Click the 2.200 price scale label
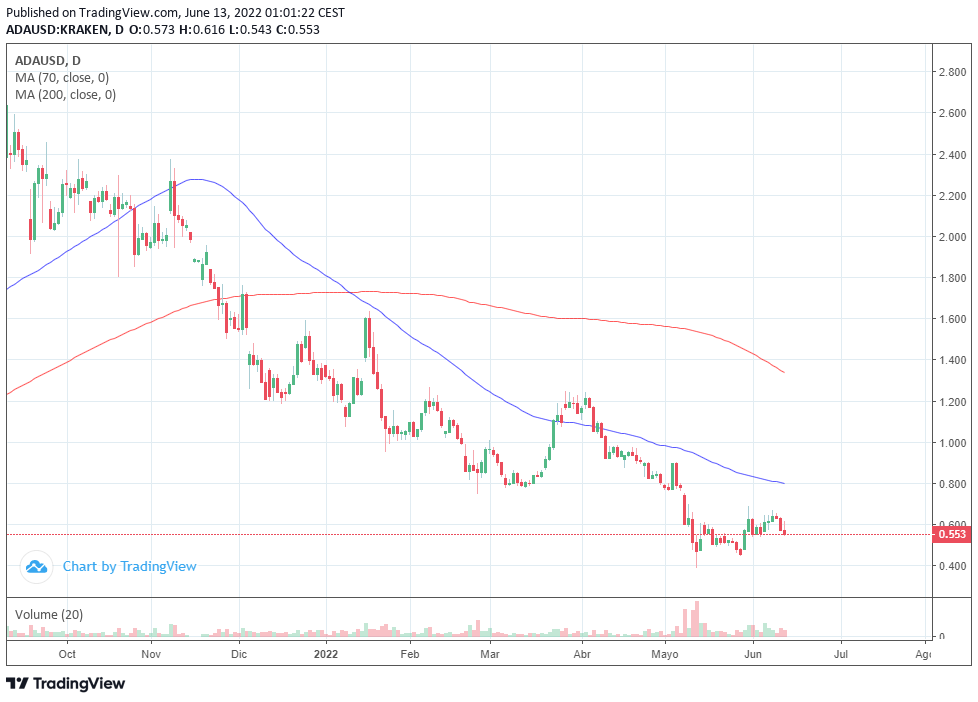 (952, 196)
